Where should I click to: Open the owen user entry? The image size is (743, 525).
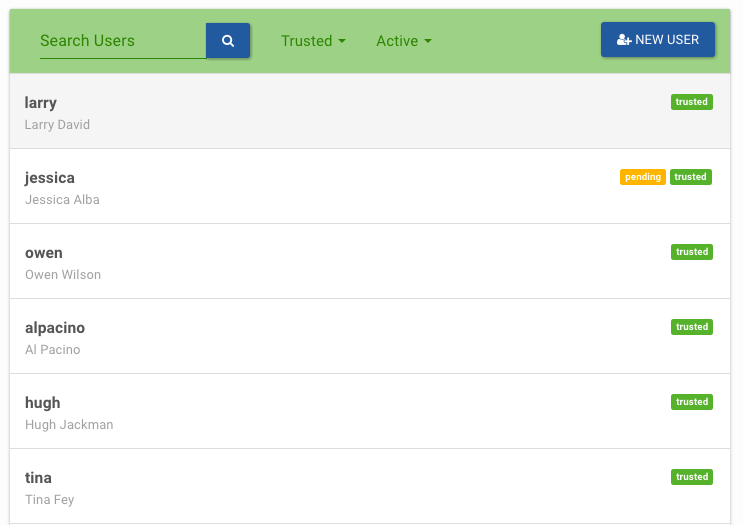coord(370,261)
